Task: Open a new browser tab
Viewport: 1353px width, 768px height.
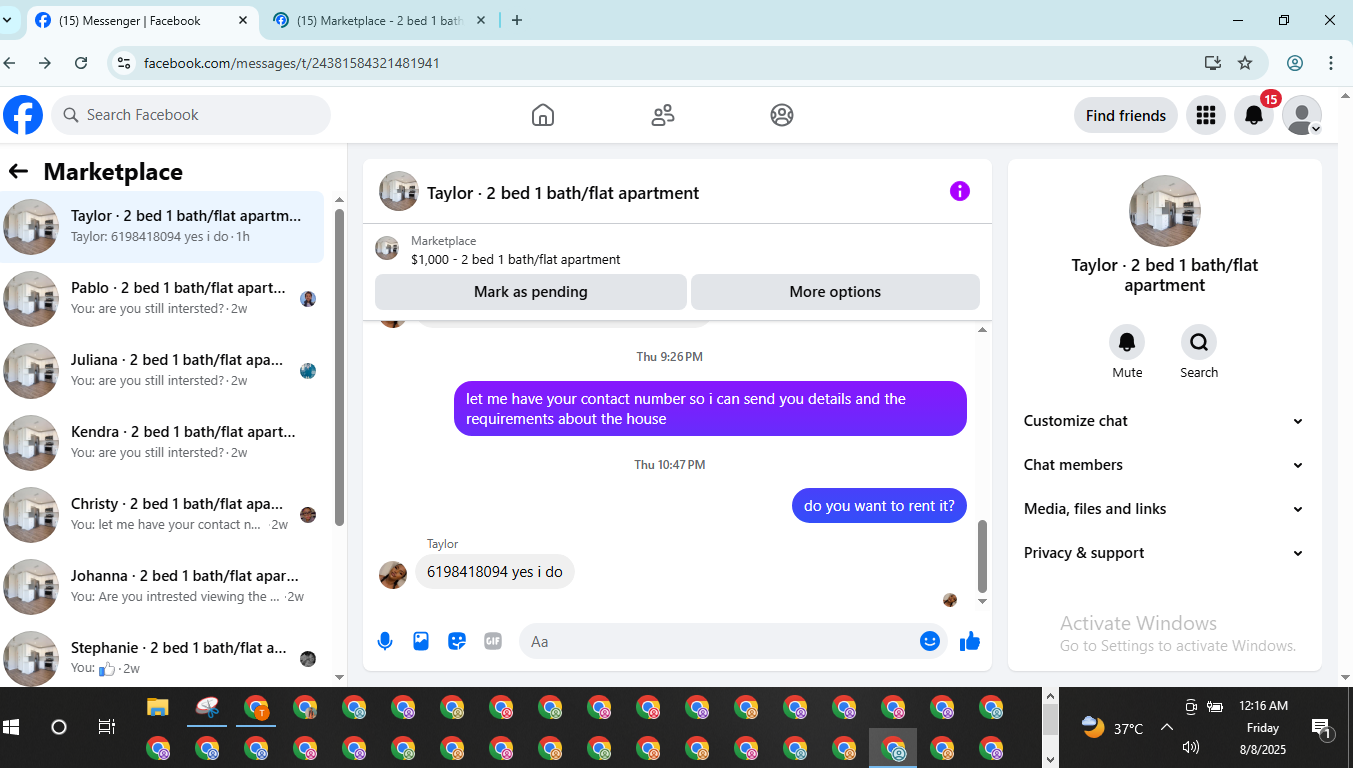Action: tap(517, 20)
